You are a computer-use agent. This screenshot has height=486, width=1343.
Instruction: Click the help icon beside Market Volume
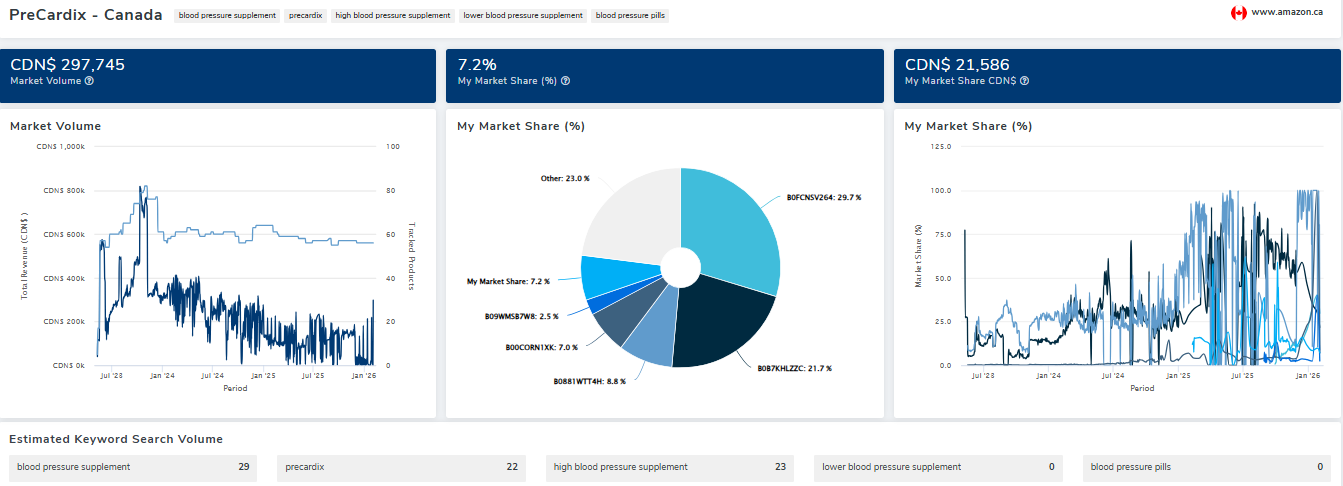90,81
